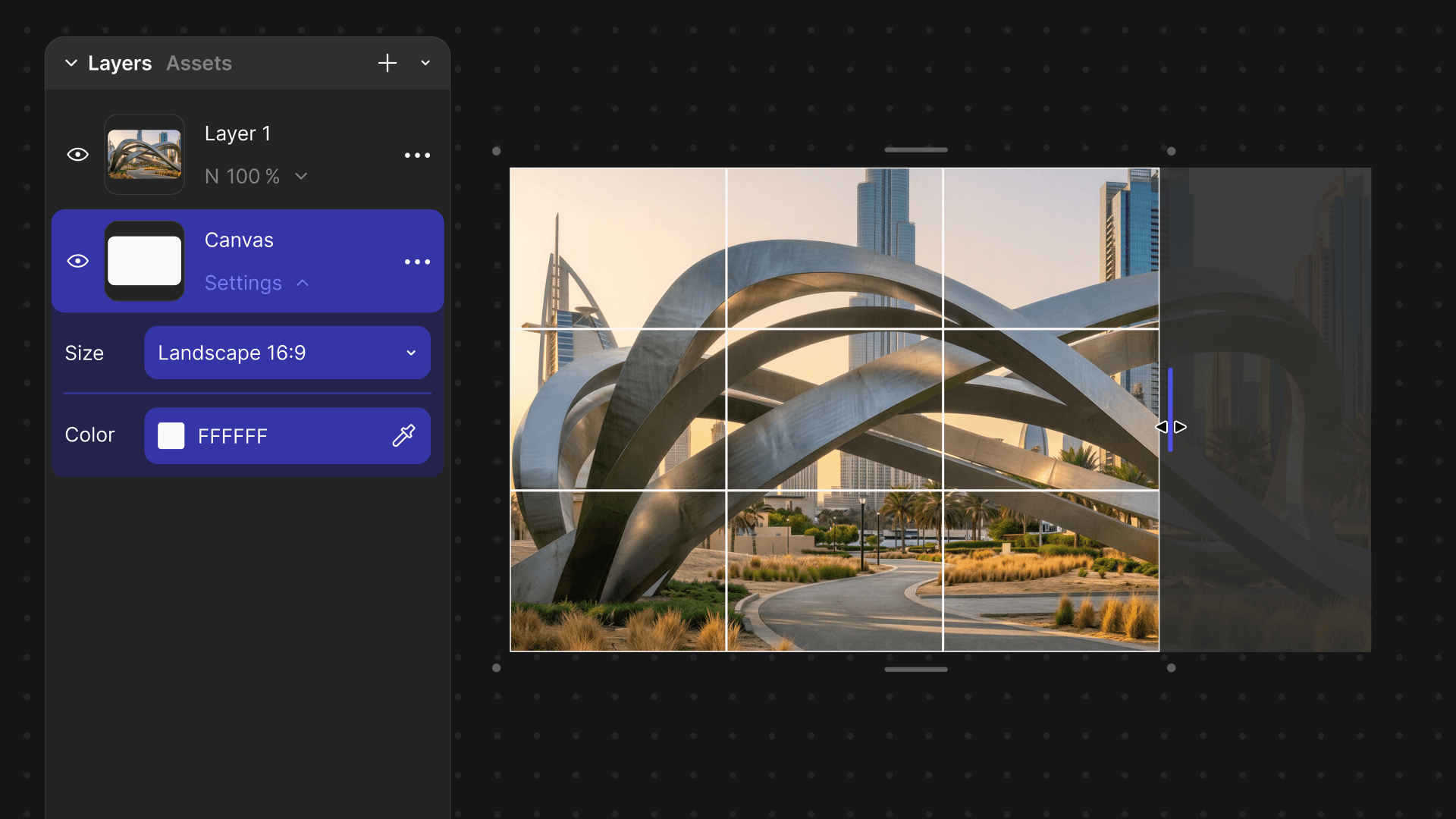Click the plus icon to add layer

point(388,63)
